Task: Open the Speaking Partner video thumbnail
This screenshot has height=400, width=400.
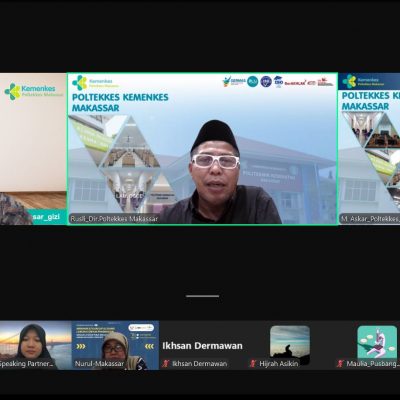Action: [x=36, y=345]
